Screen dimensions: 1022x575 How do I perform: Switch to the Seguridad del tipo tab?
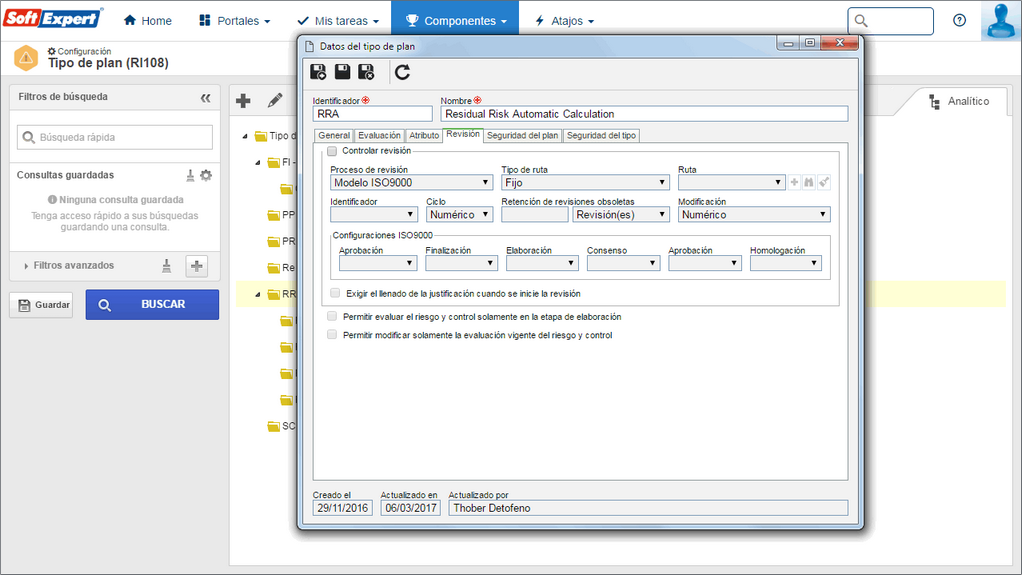click(x=601, y=136)
